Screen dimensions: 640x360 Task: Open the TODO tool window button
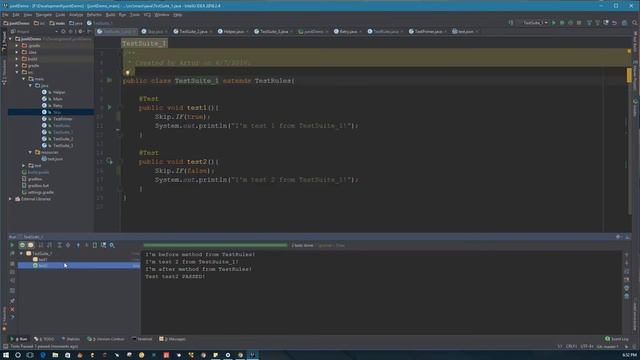[x=44, y=339]
